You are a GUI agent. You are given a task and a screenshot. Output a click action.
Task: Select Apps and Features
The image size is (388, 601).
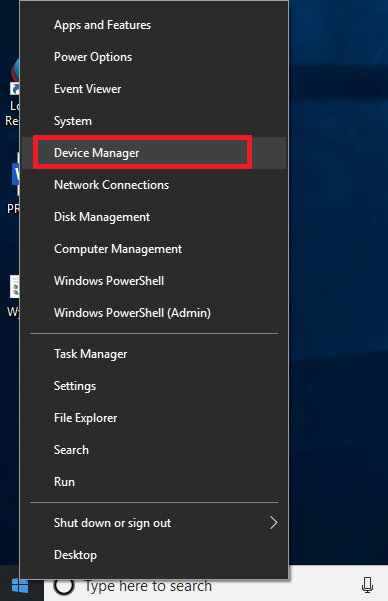(x=154, y=25)
